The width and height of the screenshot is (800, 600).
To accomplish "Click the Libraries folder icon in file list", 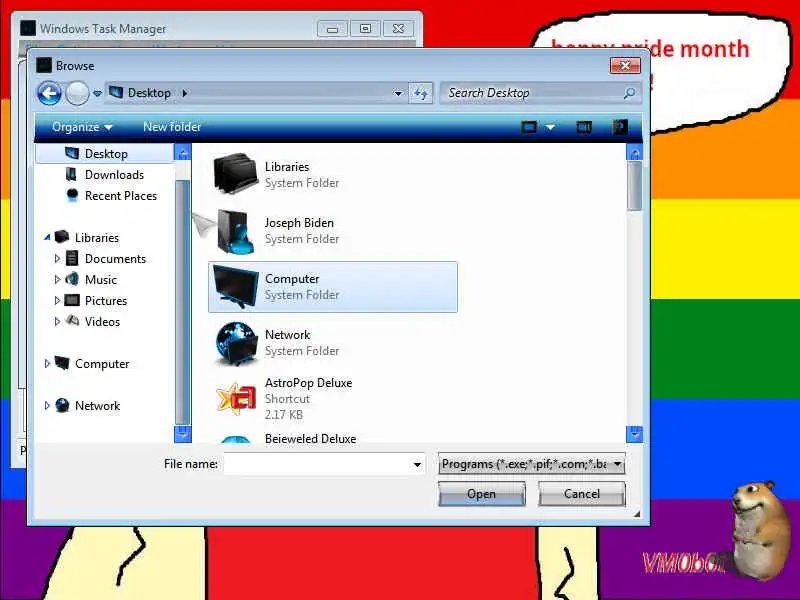I will (x=235, y=174).
